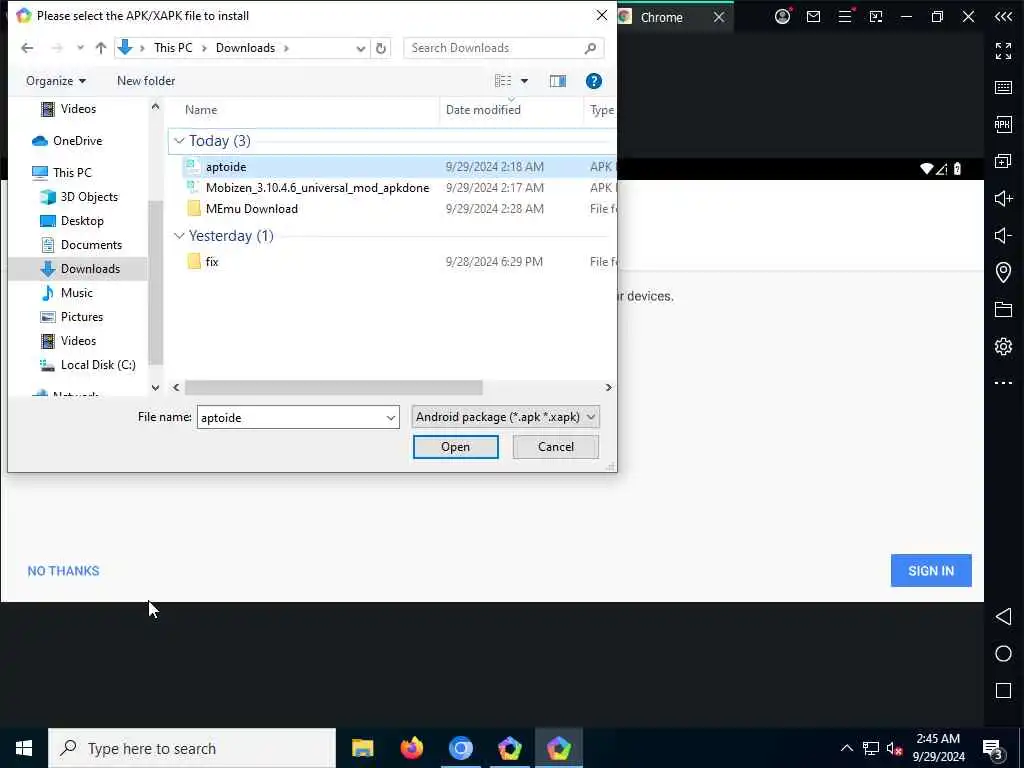Close the Chrome tab in MEmu
Screen dimensions: 1024x768
[719, 18]
